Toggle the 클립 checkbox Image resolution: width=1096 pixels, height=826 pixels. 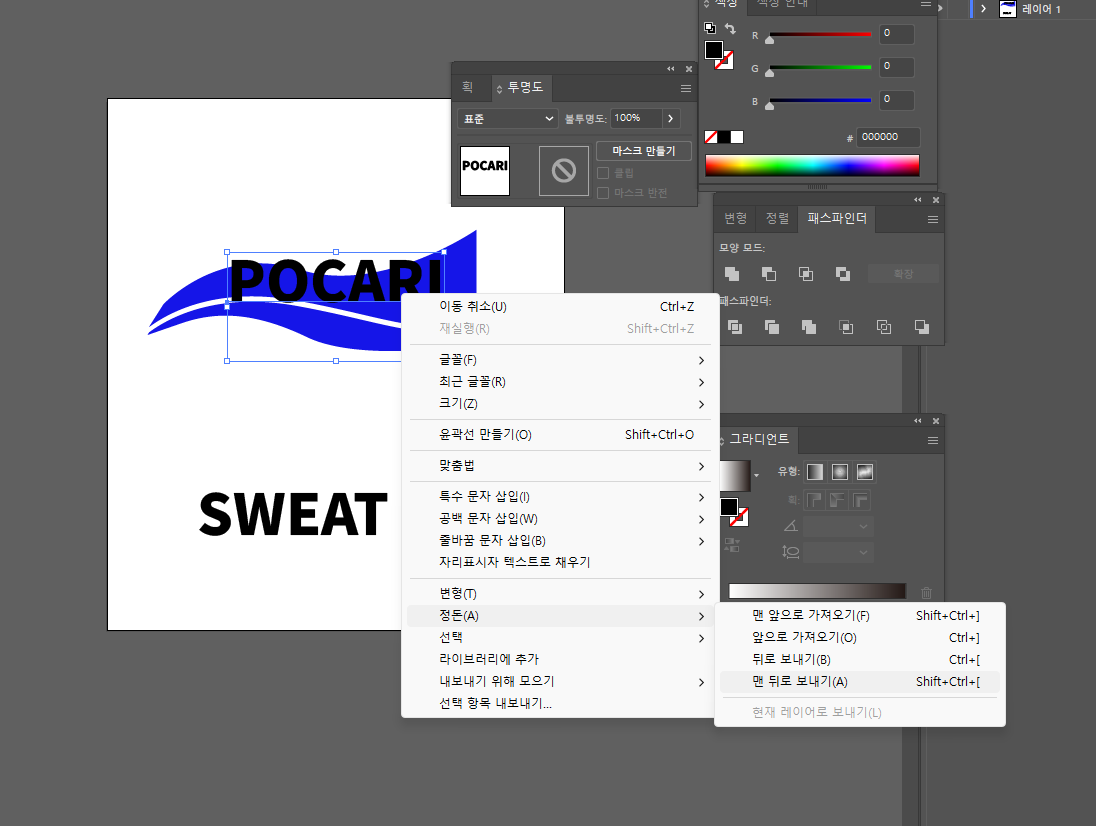pyautogui.click(x=603, y=173)
